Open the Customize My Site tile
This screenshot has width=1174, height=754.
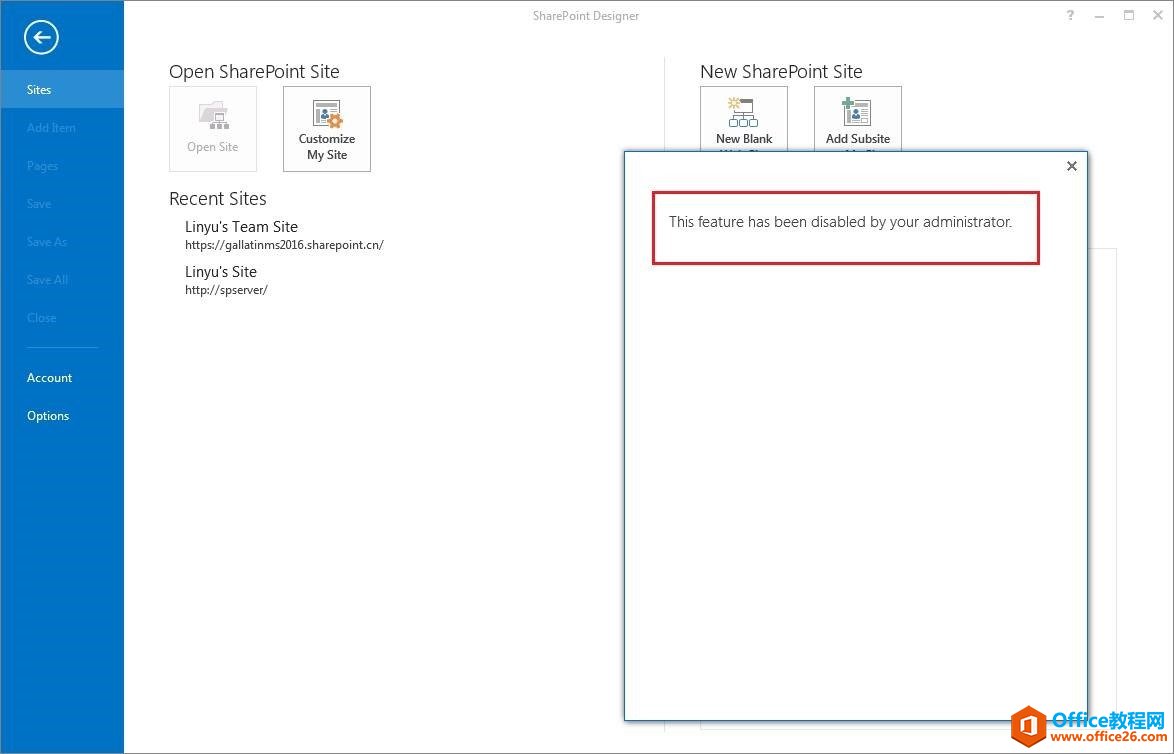click(326, 129)
